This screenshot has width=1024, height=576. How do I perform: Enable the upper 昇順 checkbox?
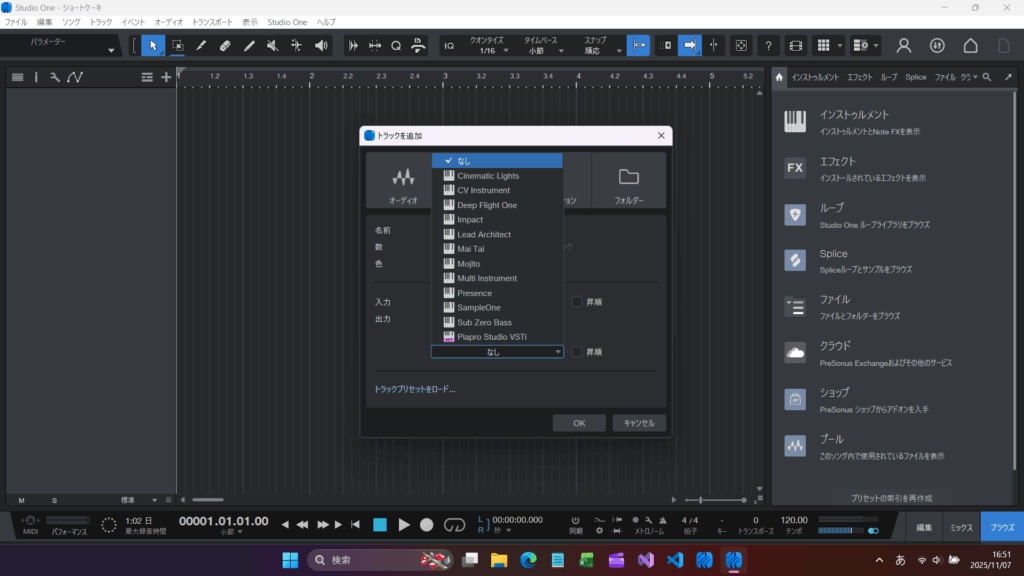[x=577, y=301]
